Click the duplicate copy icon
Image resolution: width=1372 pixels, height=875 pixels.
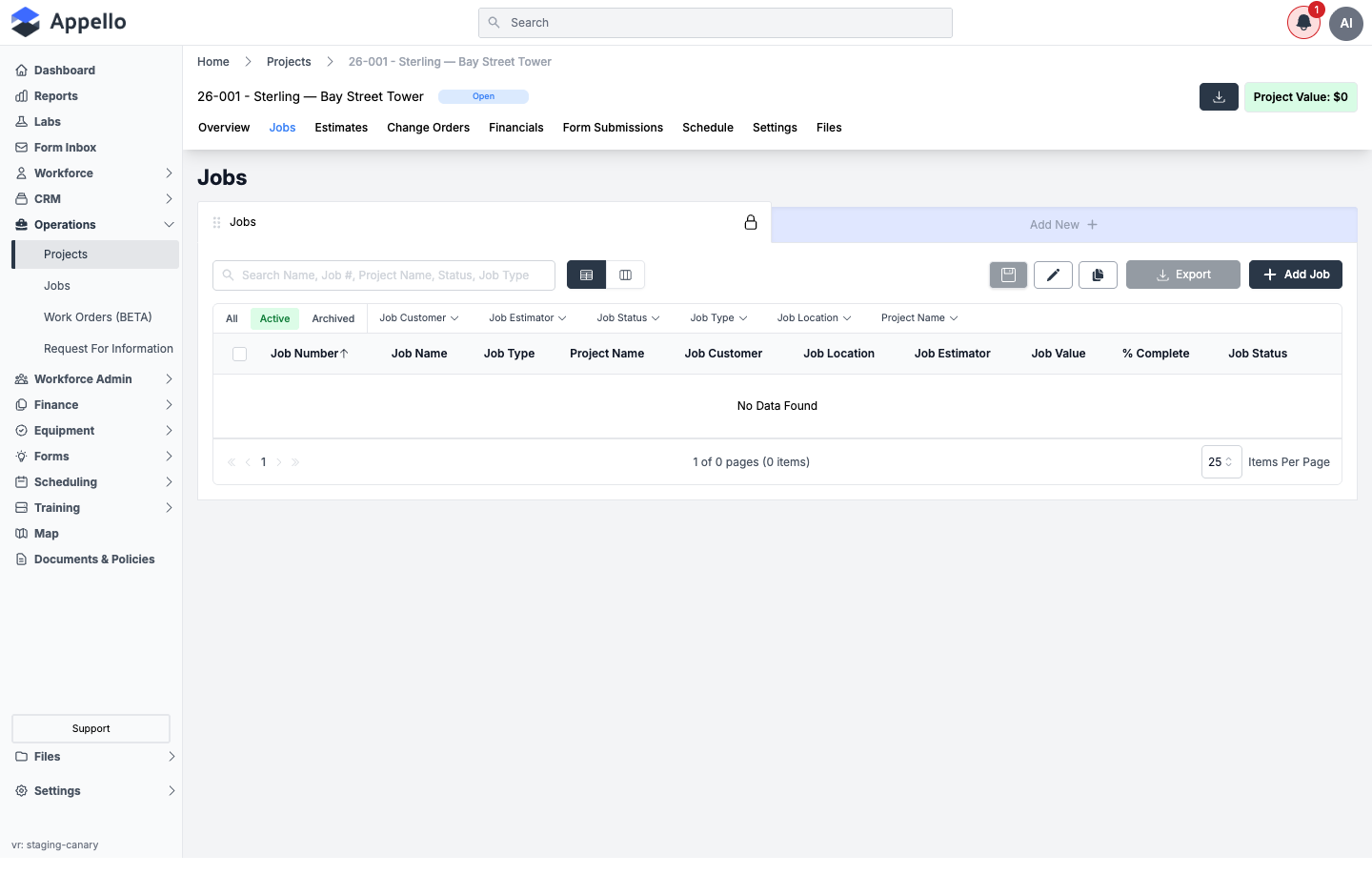click(x=1098, y=275)
